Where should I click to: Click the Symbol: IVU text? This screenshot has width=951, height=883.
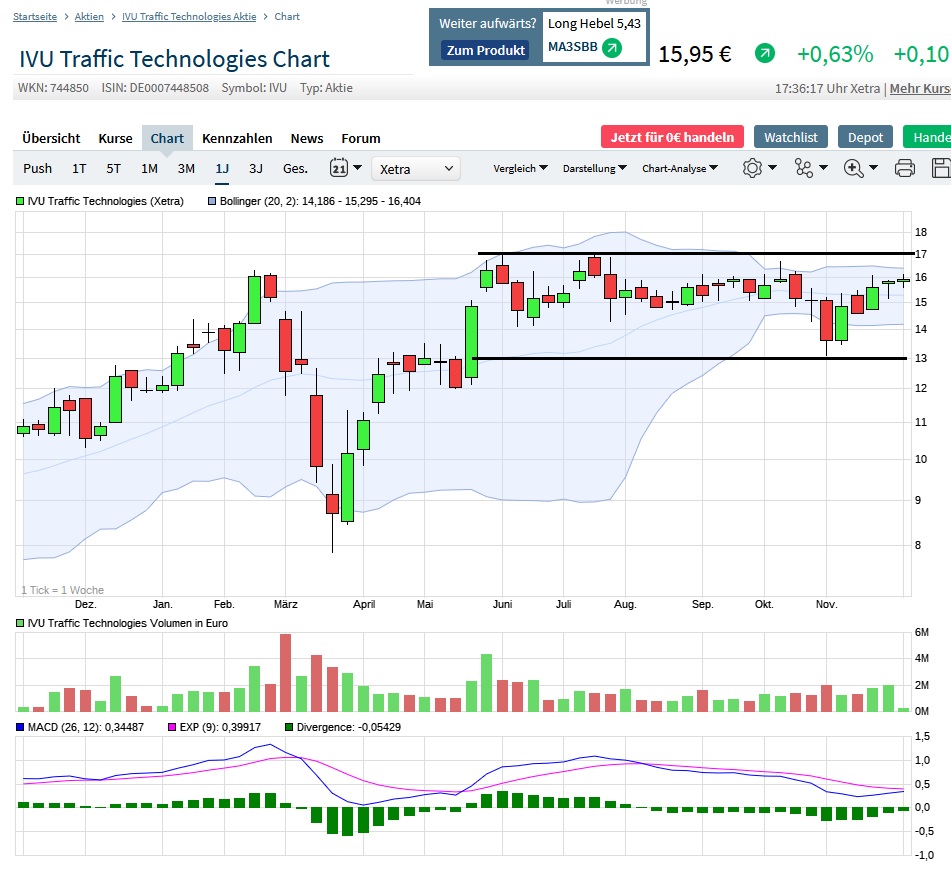pyautogui.click(x=254, y=88)
